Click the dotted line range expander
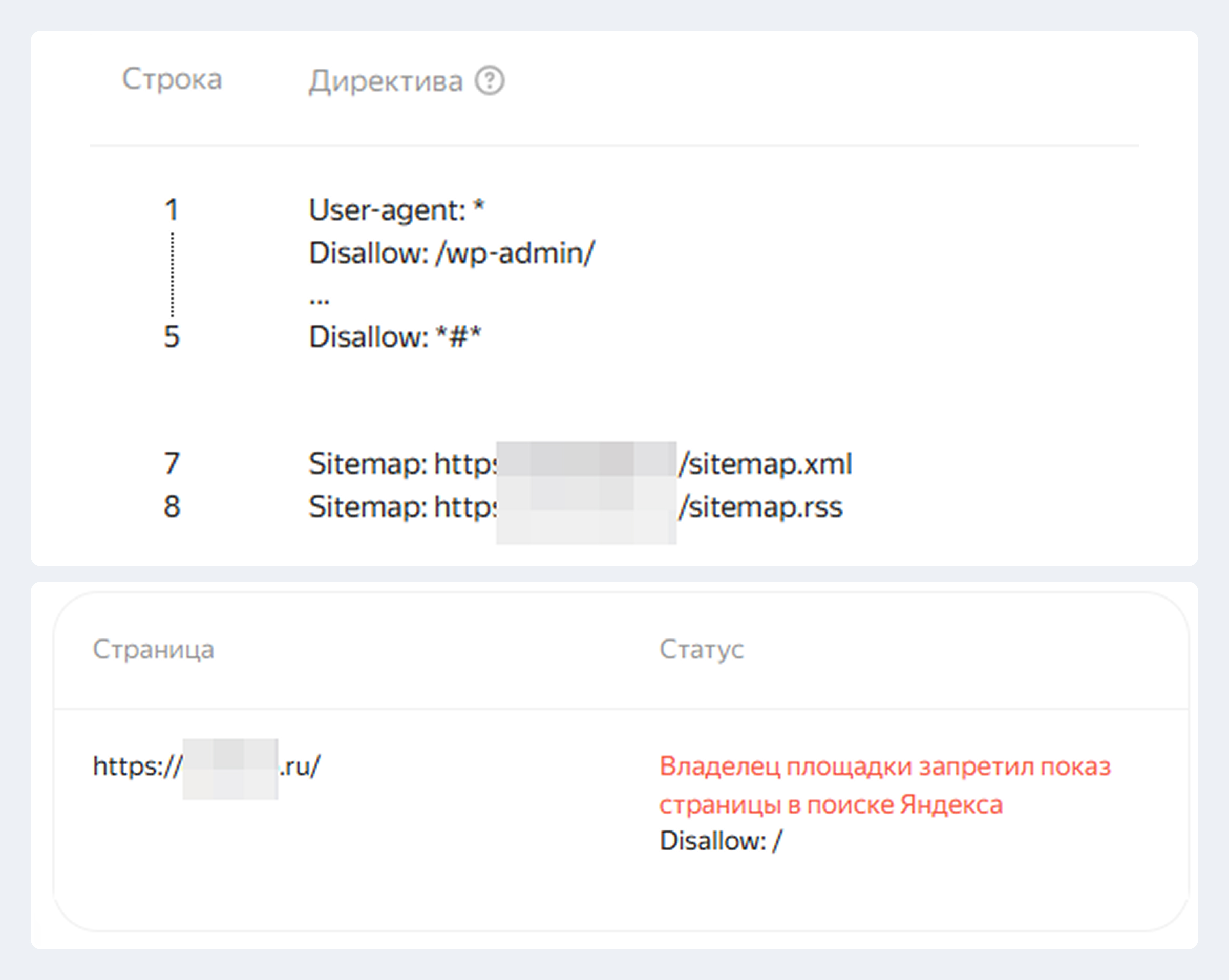Image resolution: width=1229 pixels, height=980 pixels. (172, 273)
